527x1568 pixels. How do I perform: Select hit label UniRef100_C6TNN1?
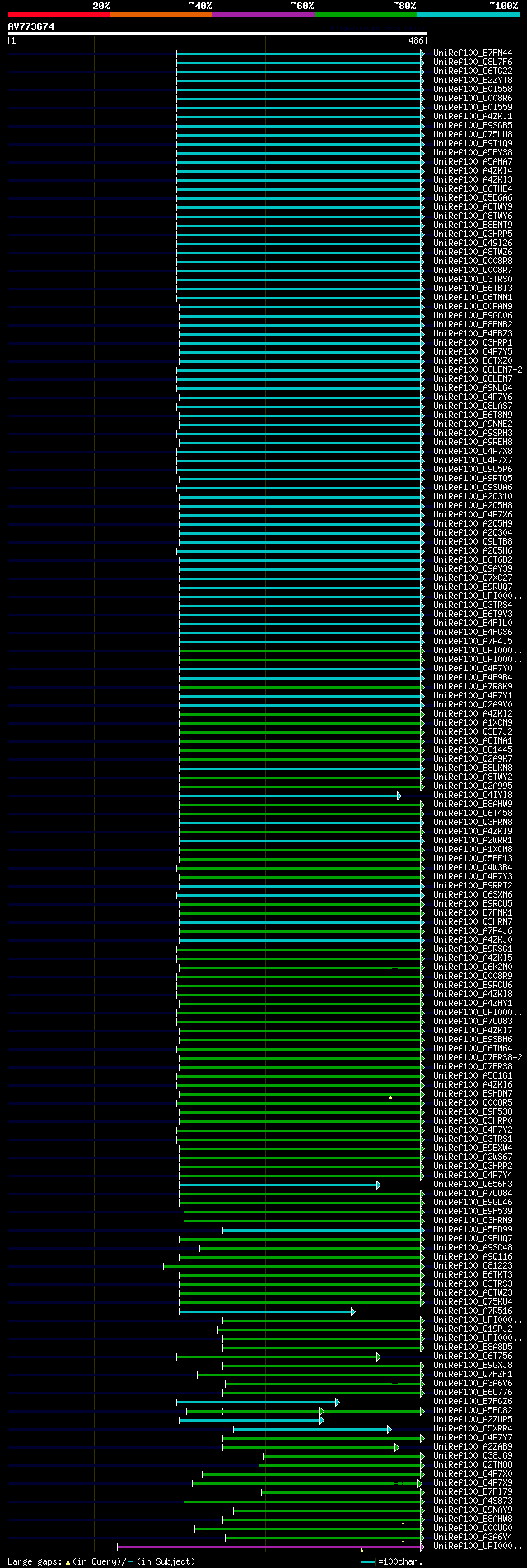pyautogui.click(x=473, y=297)
